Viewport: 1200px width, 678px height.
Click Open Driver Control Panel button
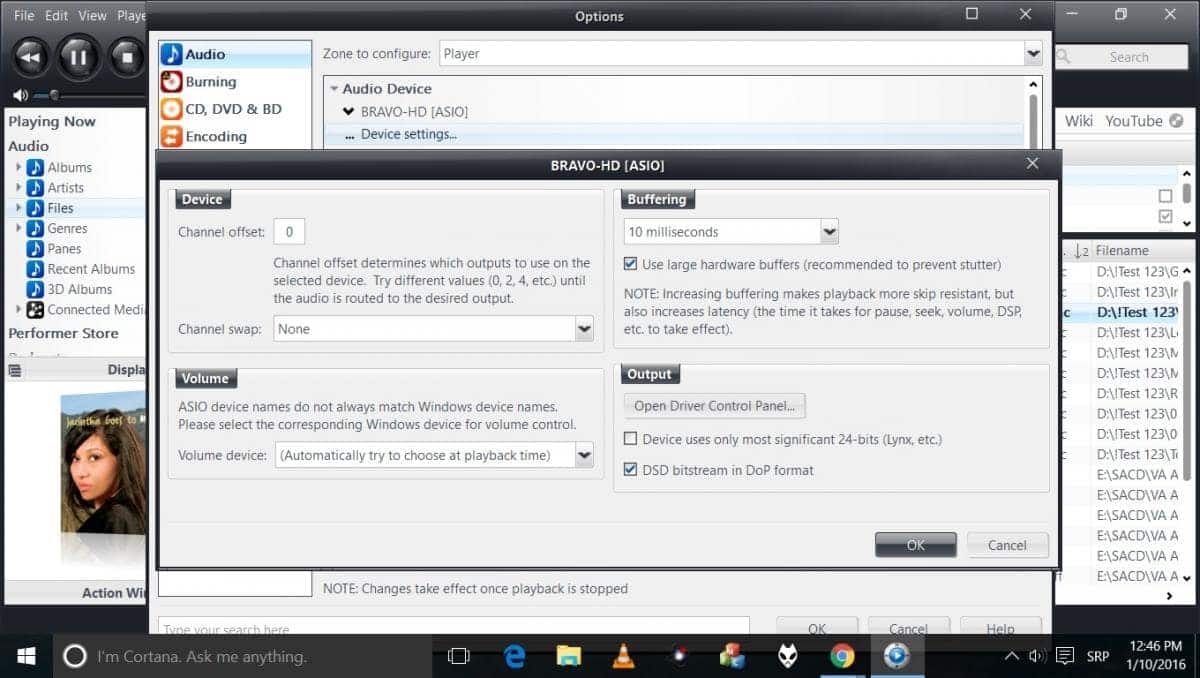(715, 406)
